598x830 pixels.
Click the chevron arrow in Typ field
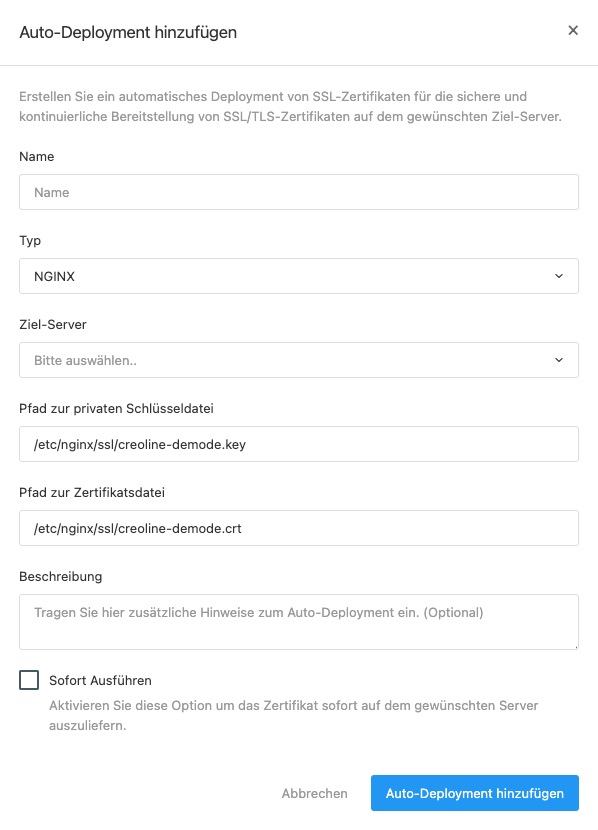(x=559, y=276)
